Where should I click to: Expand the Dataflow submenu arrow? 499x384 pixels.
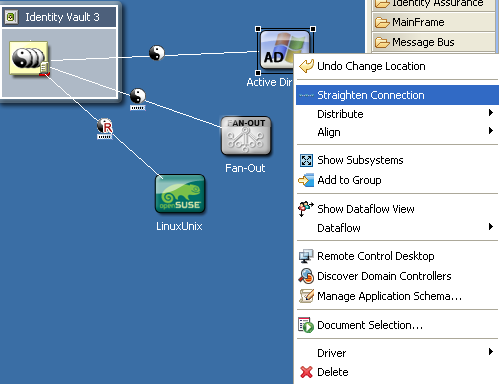tap(491, 227)
